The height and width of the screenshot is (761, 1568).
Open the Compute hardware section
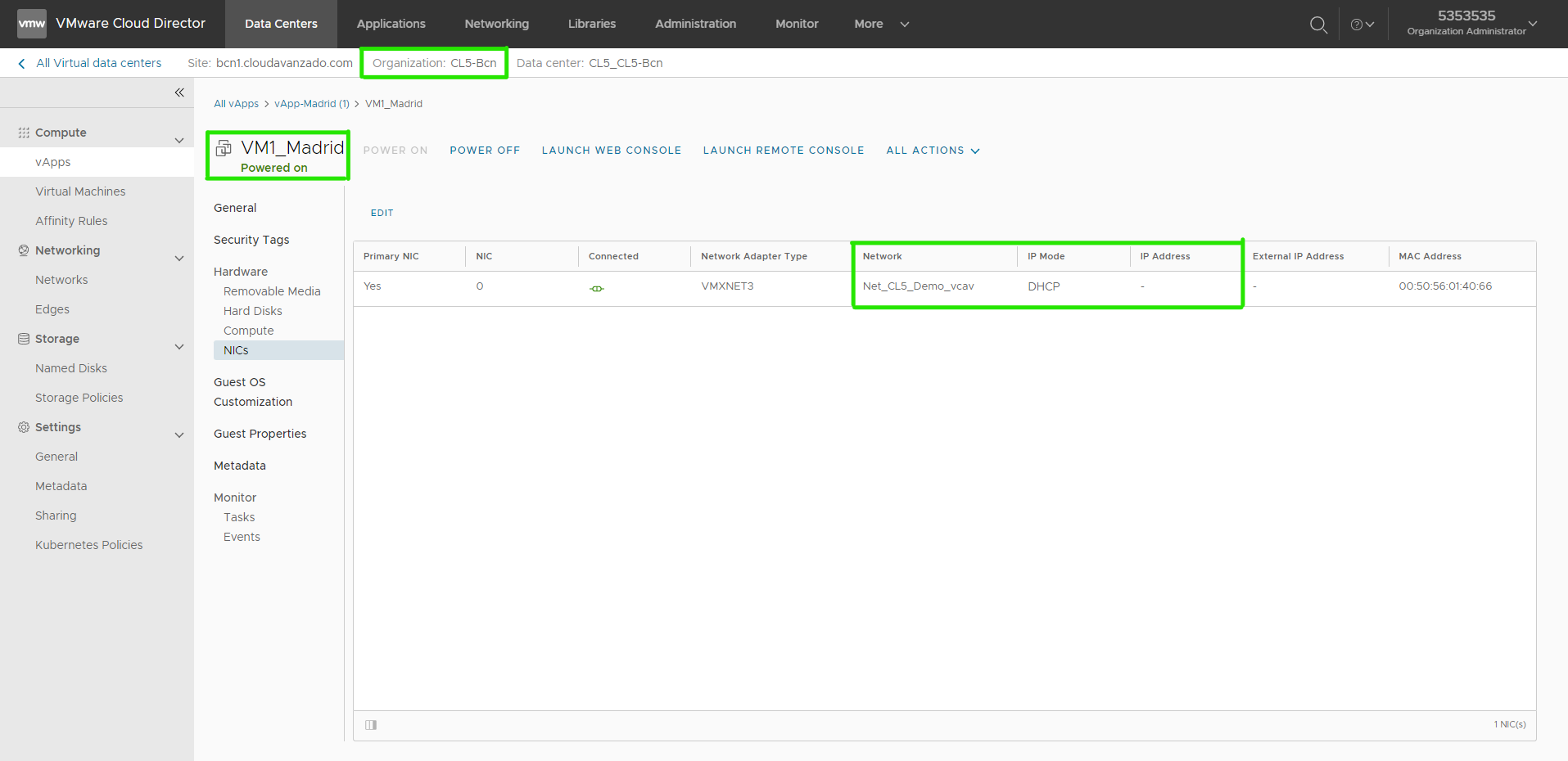pyautogui.click(x=248, y=331)
